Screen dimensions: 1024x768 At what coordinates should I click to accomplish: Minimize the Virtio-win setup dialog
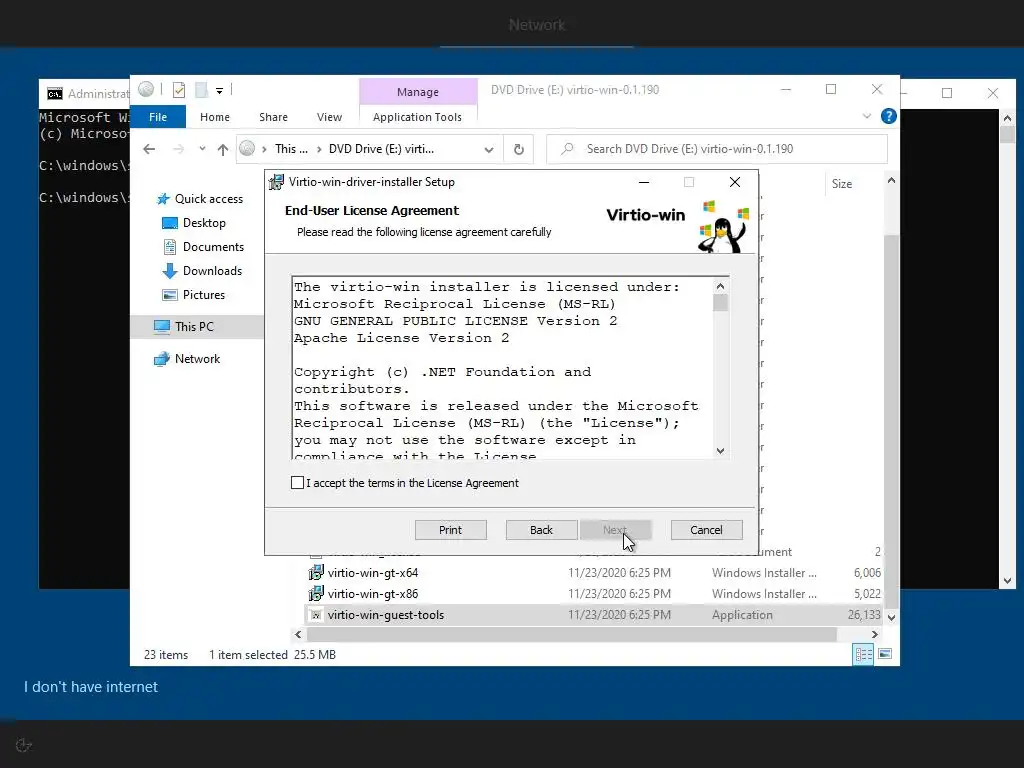pyautogui.click(x=644, y=182)
